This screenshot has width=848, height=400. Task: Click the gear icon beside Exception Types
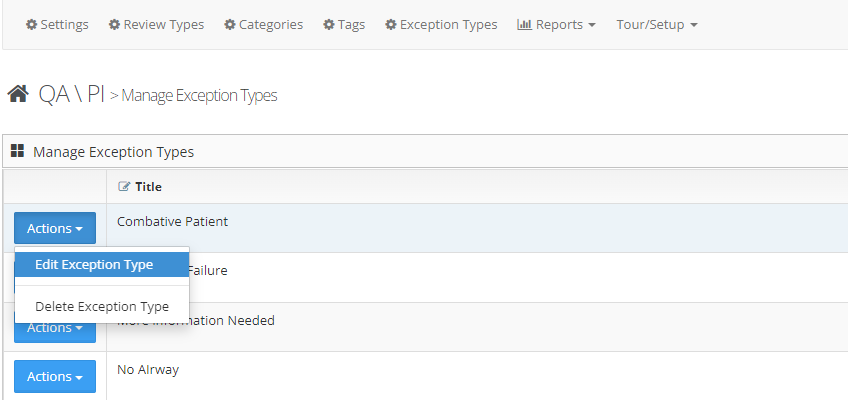click(x=390, y=25)
